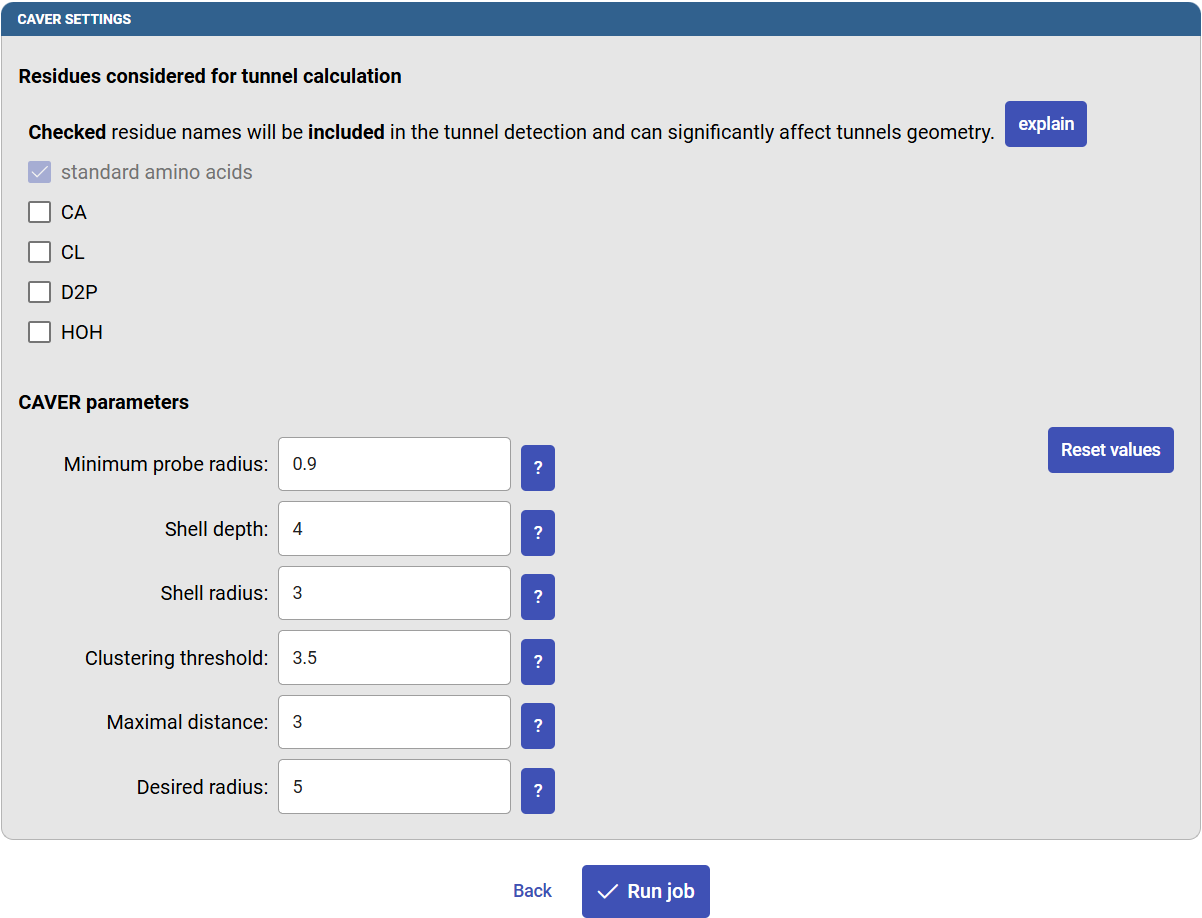Enable the CA residue checkbox
This screenshot has width=1202, height=918.
(39, 212)
